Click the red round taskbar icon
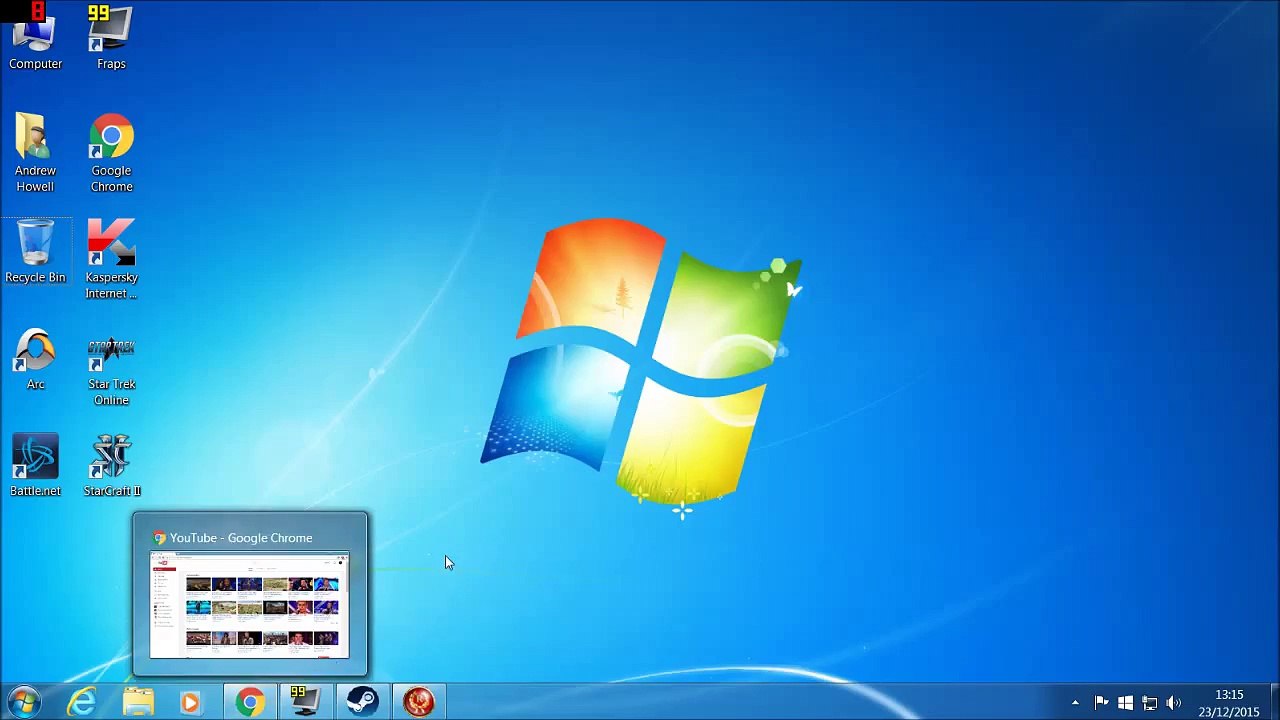Viewport: 1280px width, 720px height. pyautogui.click(x=418, y=701)
